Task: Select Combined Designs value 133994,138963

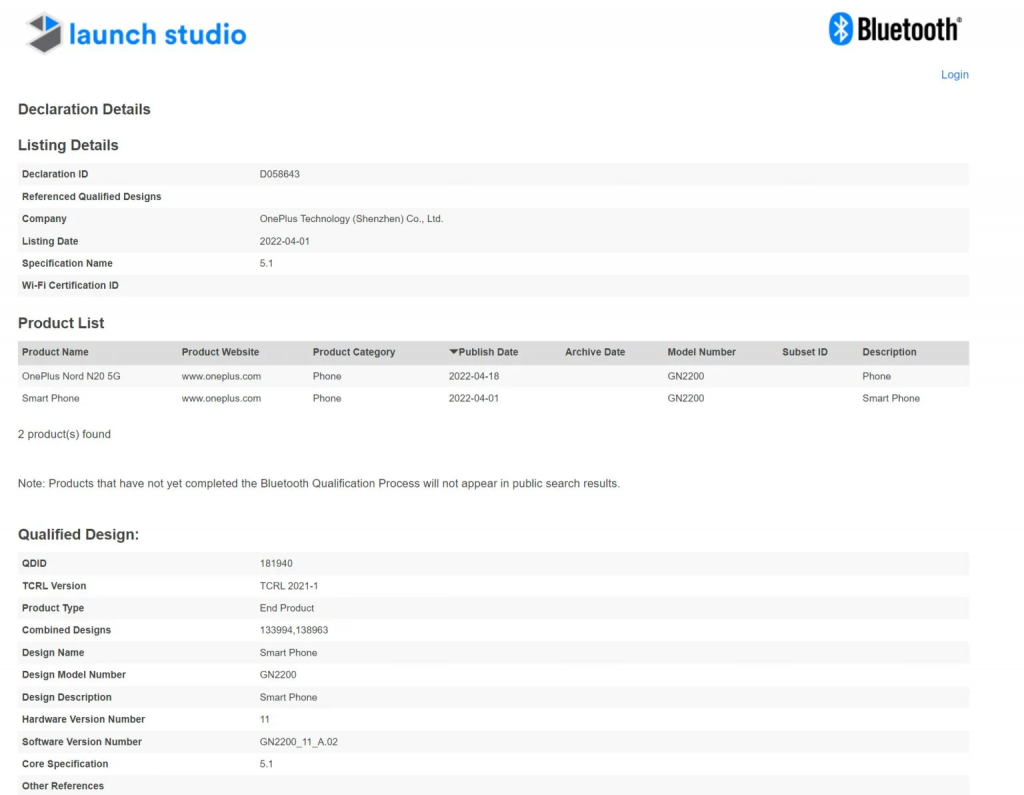Action: coord(294,630)
